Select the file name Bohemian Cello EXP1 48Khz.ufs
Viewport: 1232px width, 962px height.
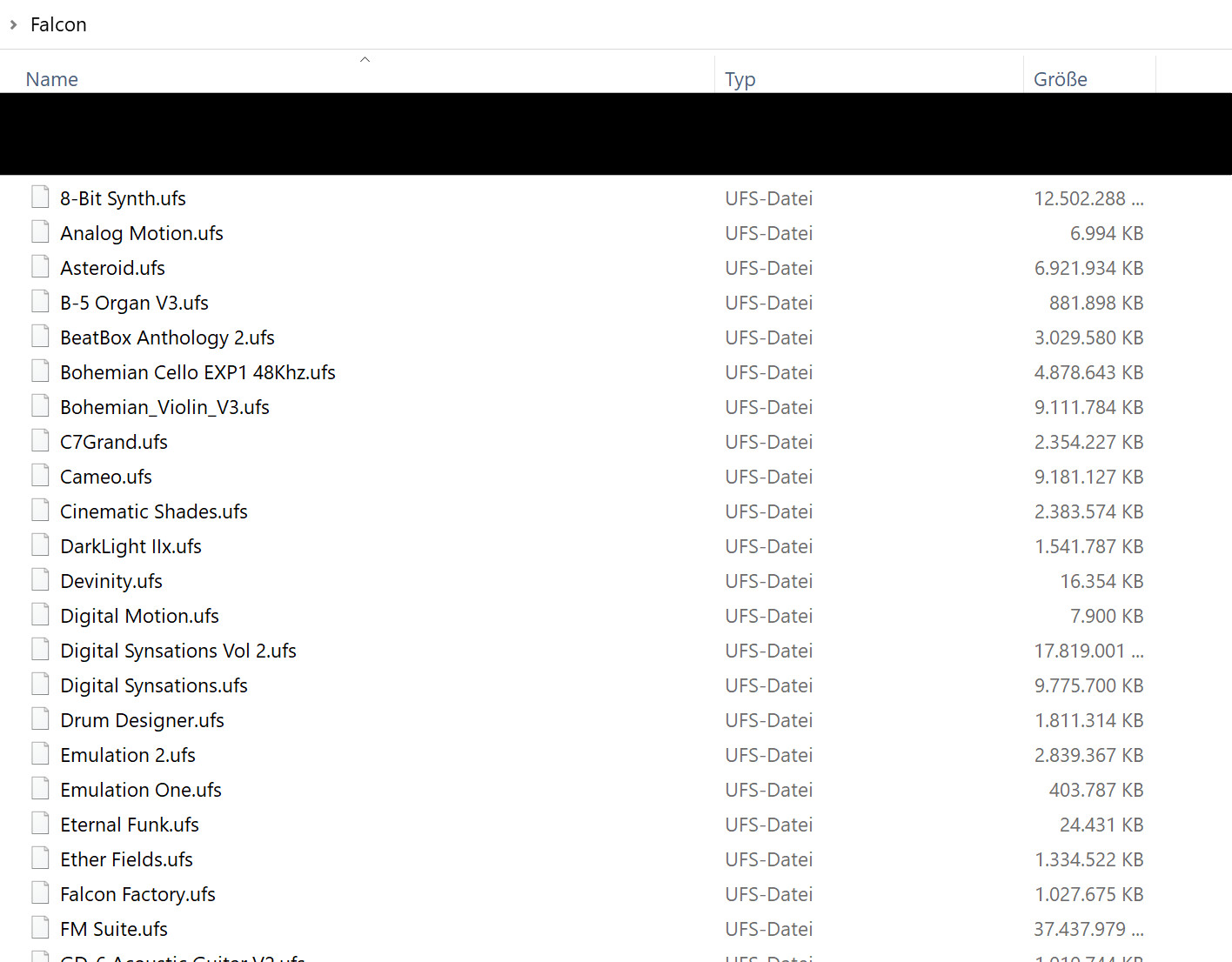pyautogui.click(x=198, y=372)
